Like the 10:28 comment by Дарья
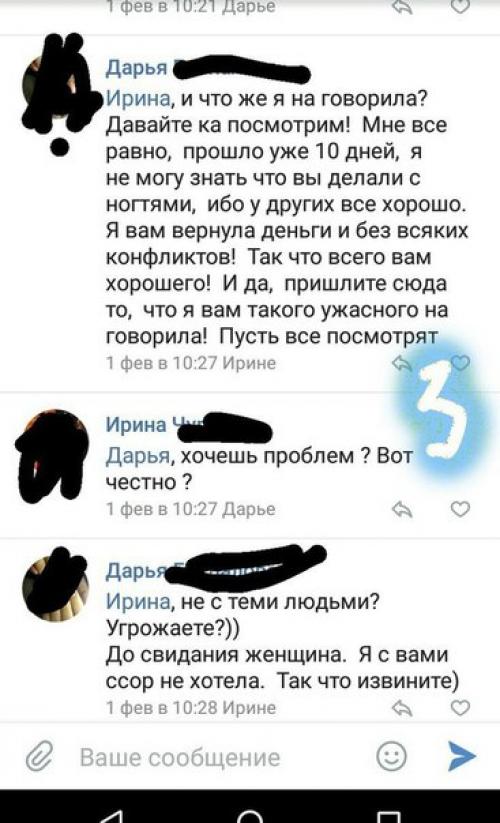 click(x=461, y=708)
